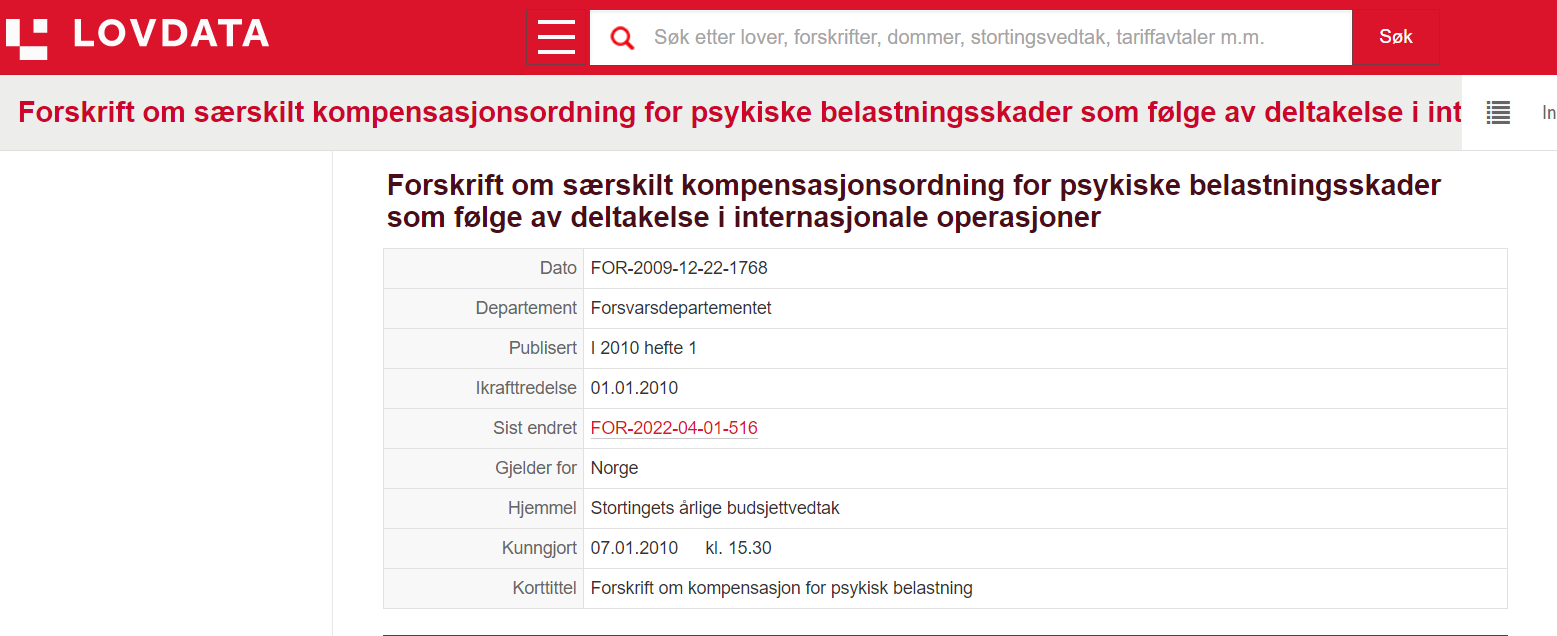
Task: Click the Ikrafttredelse row label
Action: click(526, 388)
